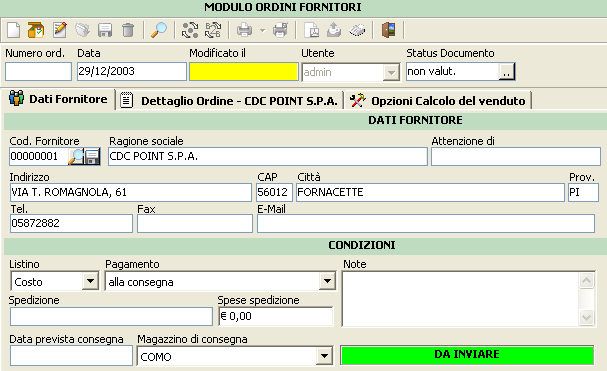The width and height of the screenshot is (607, 371).
Task: Open the Opzioni Calcolo del venduto tab
Action: click(438, 101)
